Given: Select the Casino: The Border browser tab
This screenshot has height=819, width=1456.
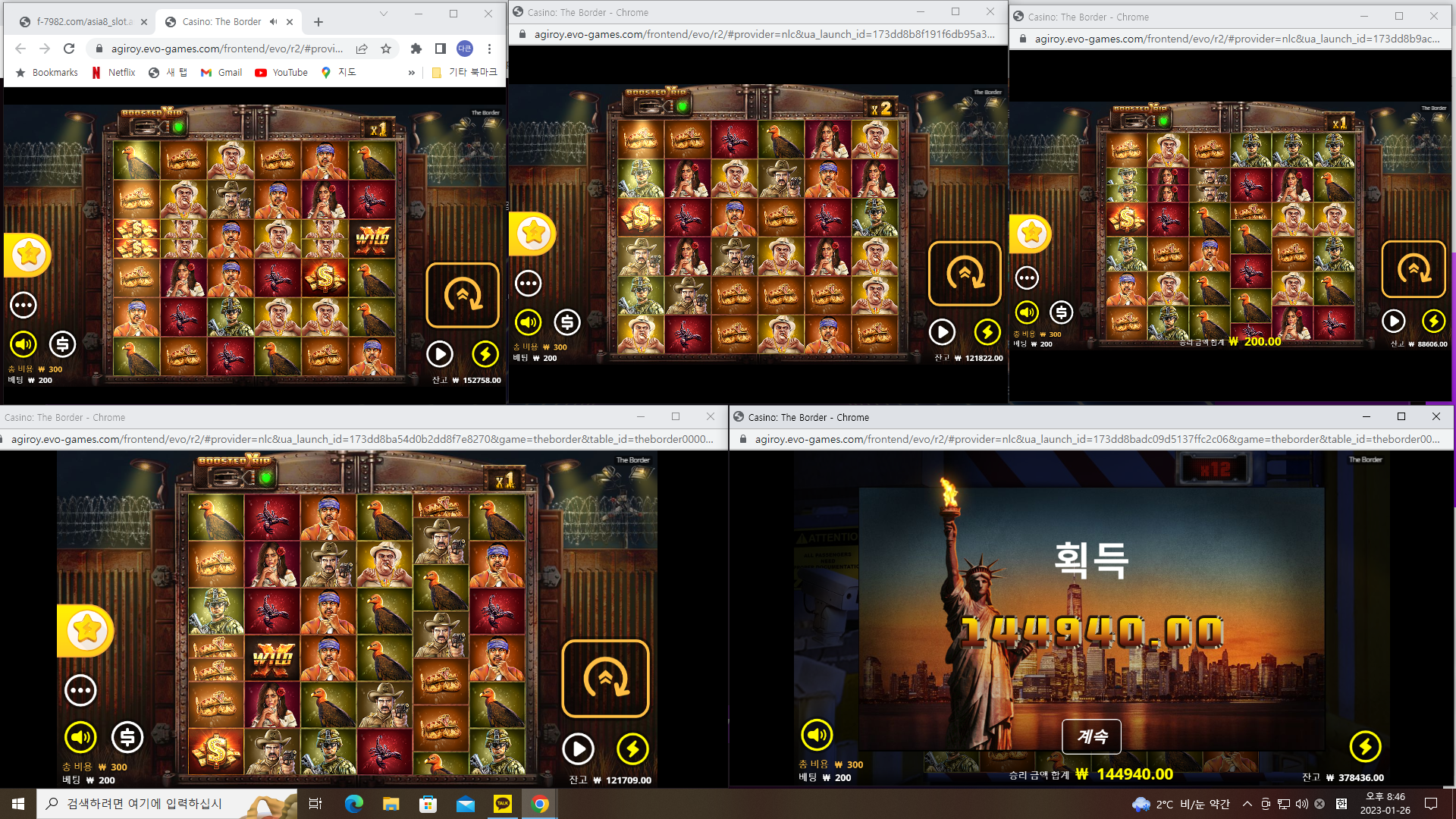Looking at the screenshot, I should [220, 22].
